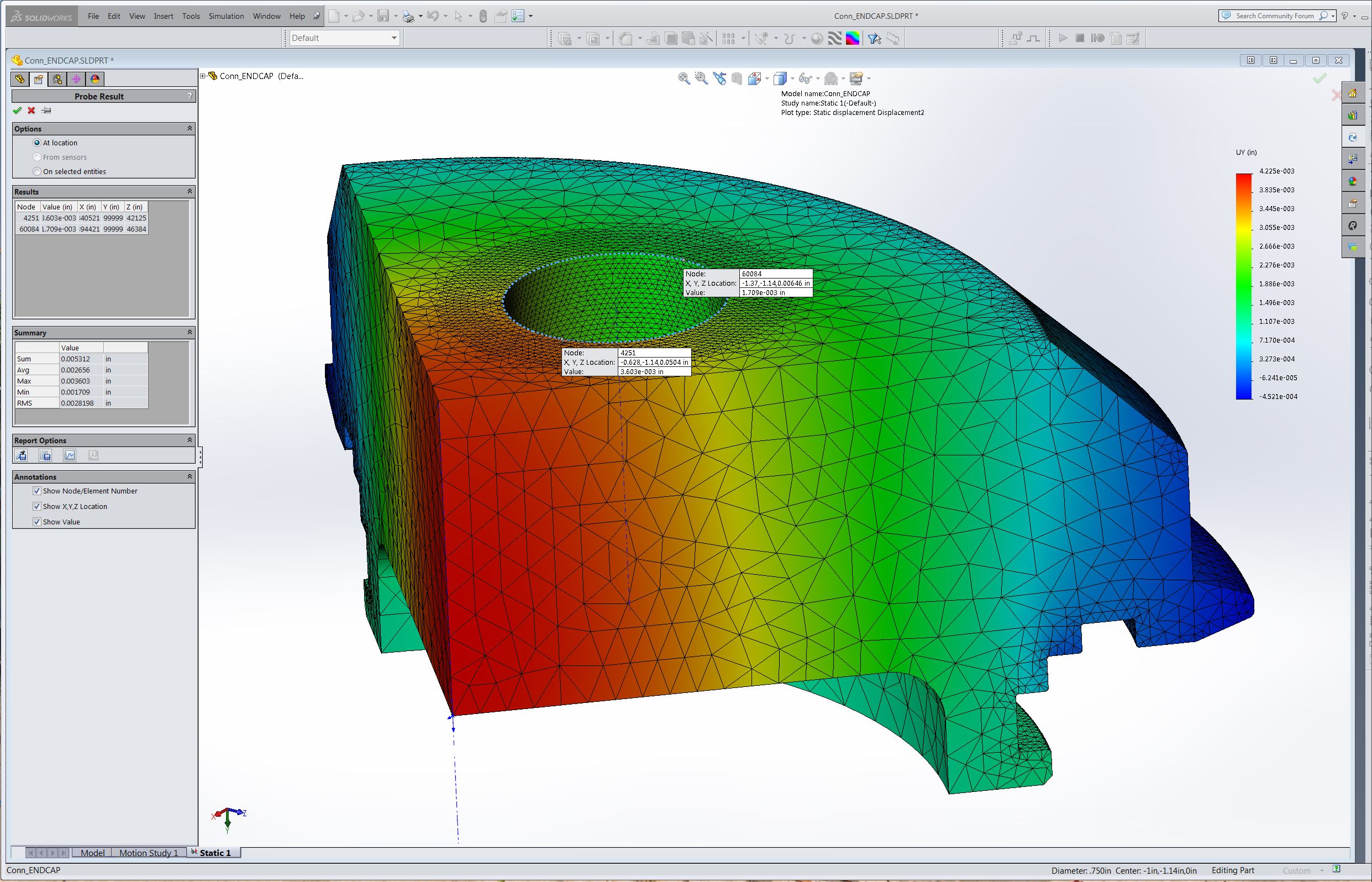
Task: Click the Zoom to Fit icon
Action: coord(684,78)
